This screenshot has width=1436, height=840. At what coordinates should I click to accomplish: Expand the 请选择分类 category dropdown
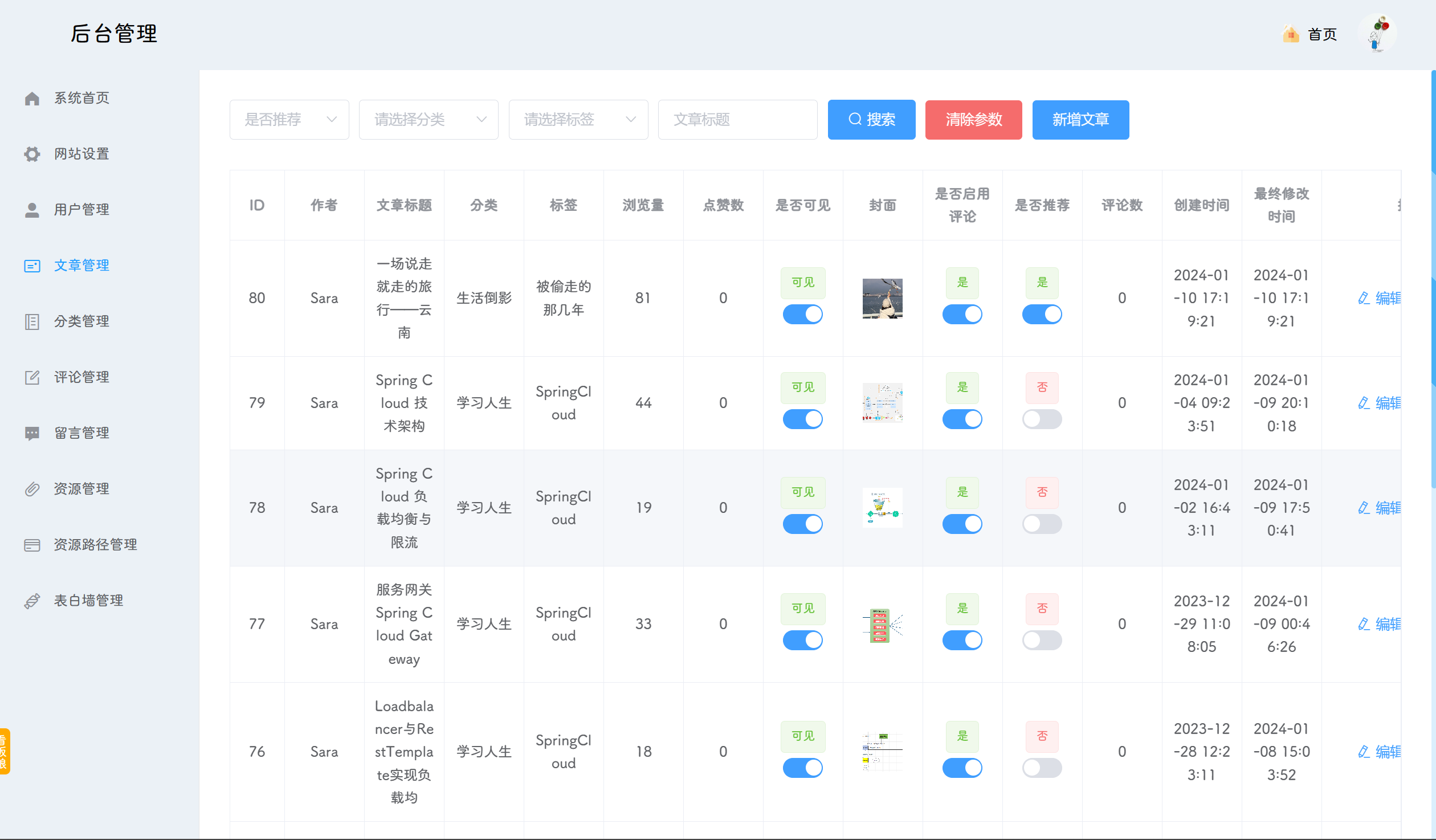[x=428, y=119]
